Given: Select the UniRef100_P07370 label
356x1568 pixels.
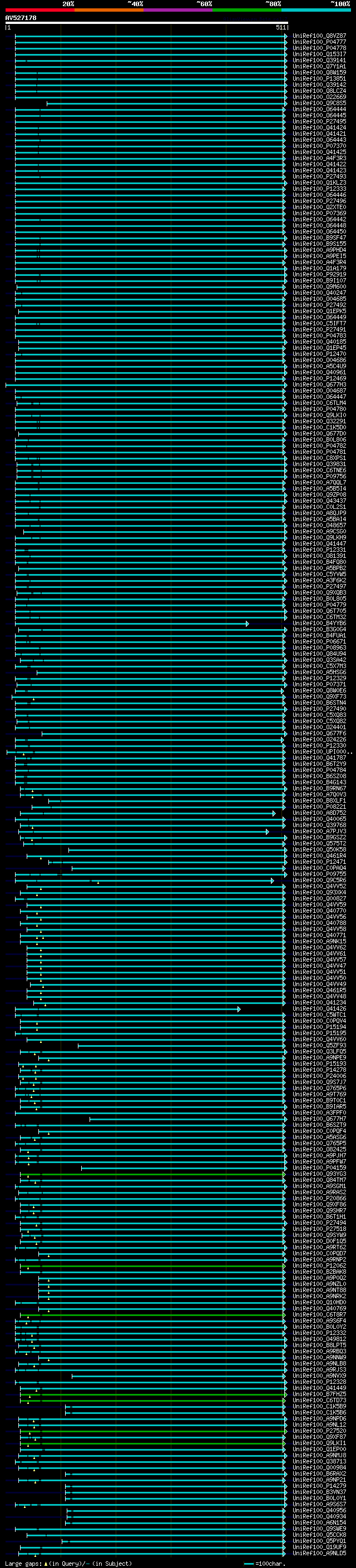Looking at the screenshot, I should [x=319, y=146].
